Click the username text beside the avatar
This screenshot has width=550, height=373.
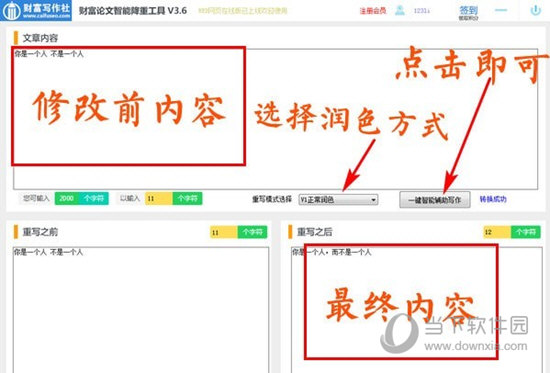pos(422,11)
